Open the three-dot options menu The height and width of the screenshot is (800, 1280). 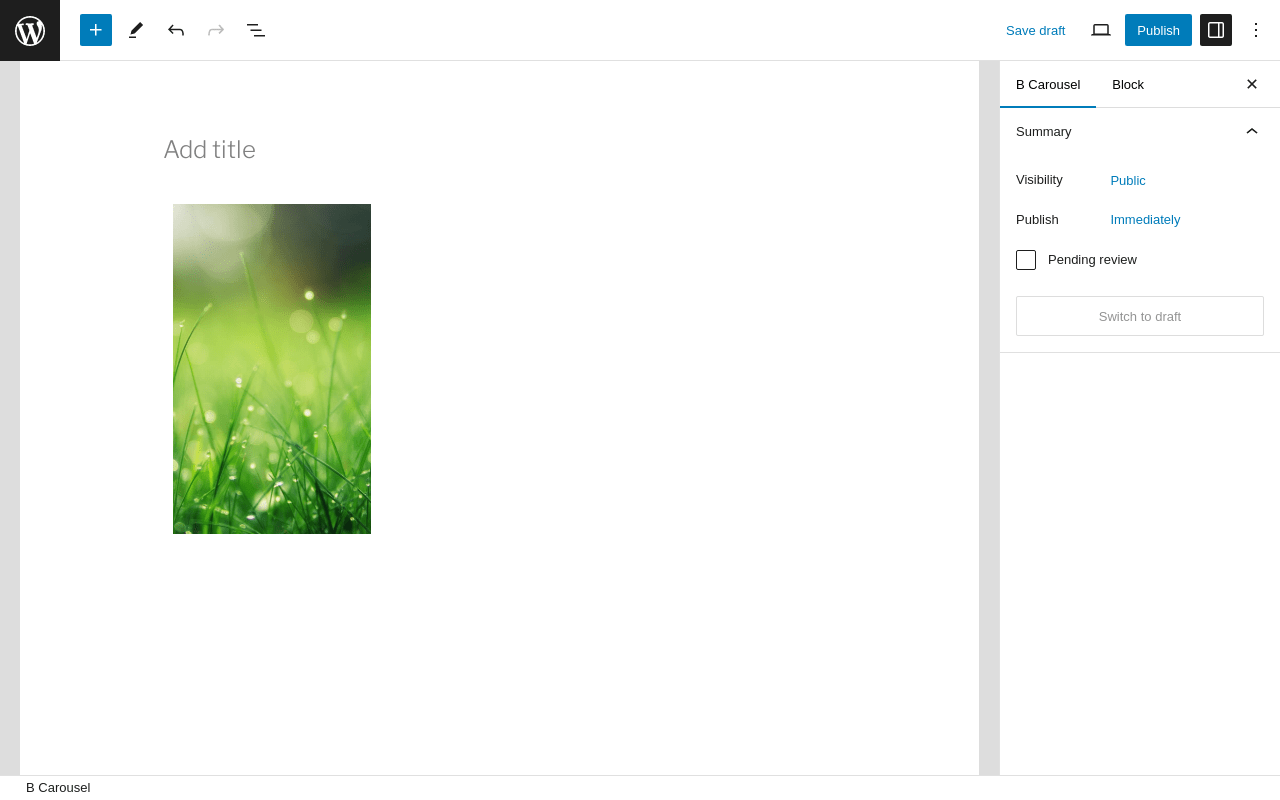(1256, 30)
